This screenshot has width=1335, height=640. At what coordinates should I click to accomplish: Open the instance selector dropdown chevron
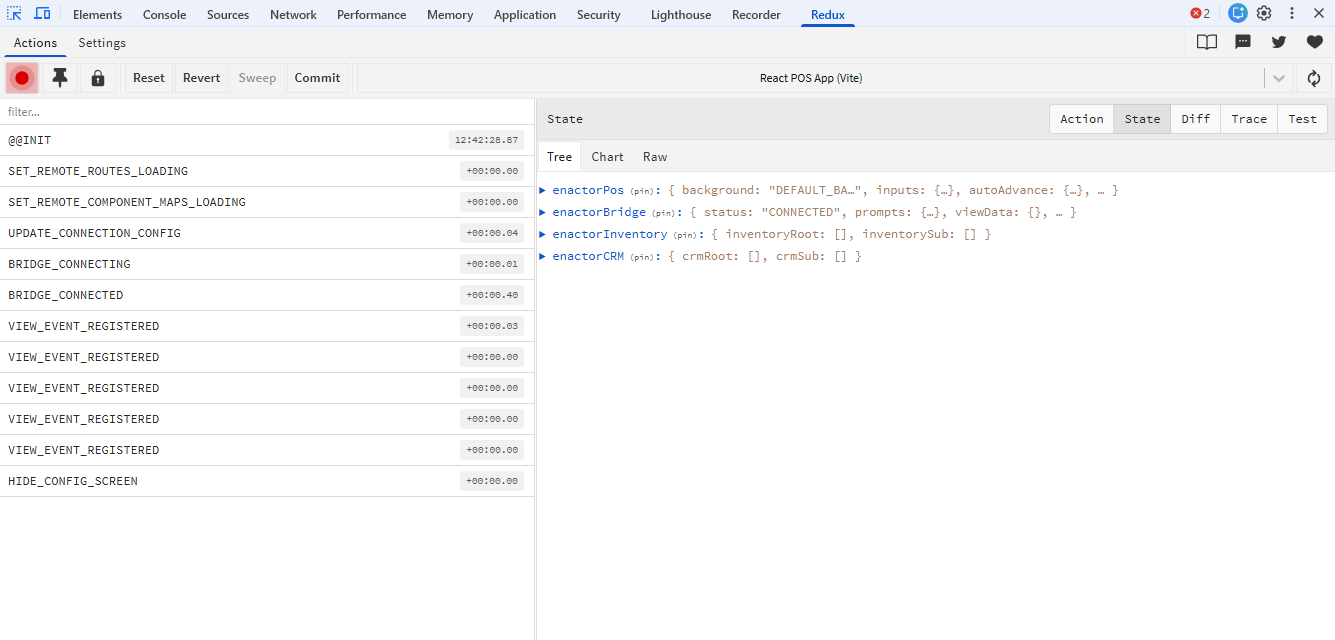(1281, 78)
